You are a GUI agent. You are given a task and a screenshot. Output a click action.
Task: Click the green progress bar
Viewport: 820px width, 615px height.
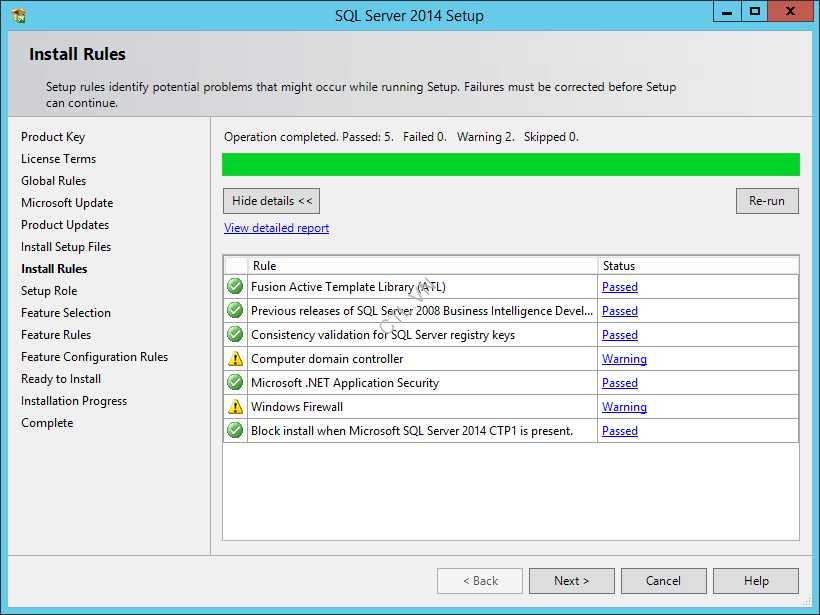[x=511, y=164]
